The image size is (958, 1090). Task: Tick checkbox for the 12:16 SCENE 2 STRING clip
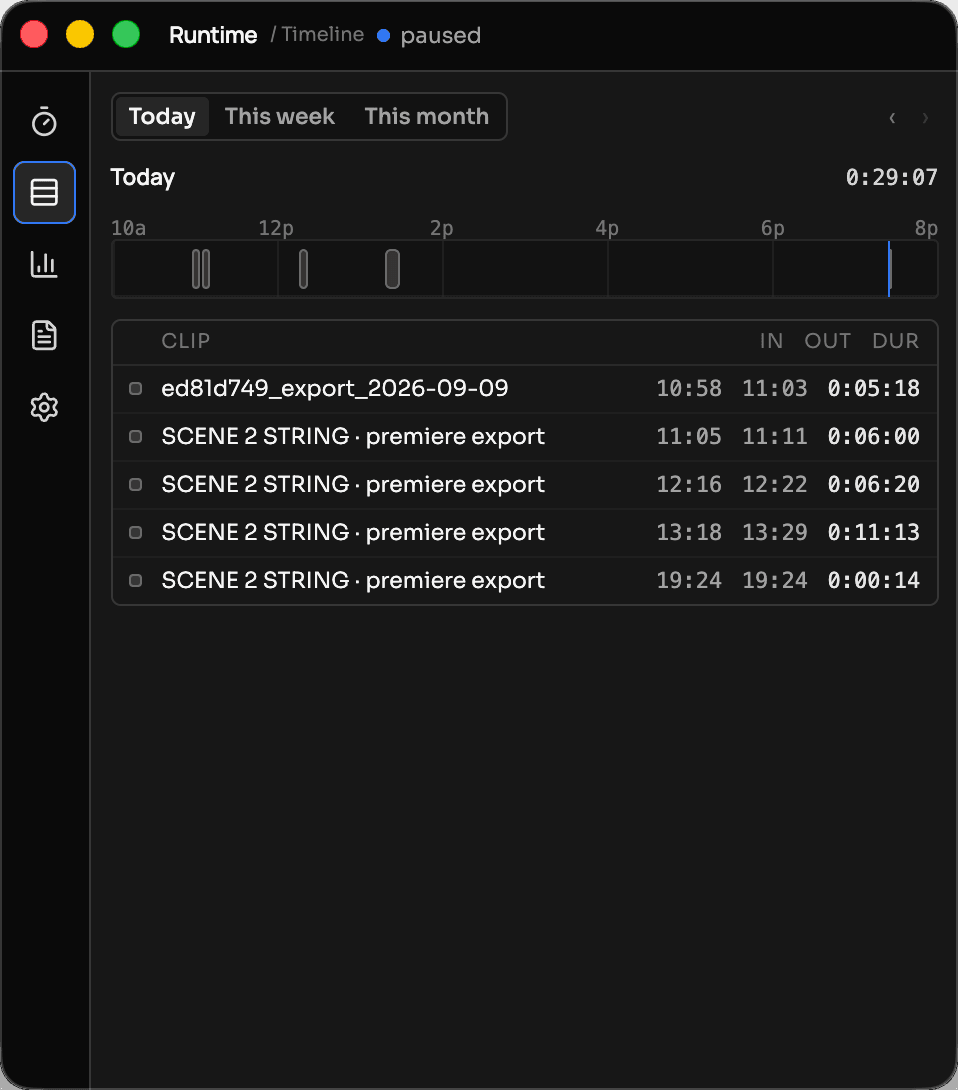point(136,485)
